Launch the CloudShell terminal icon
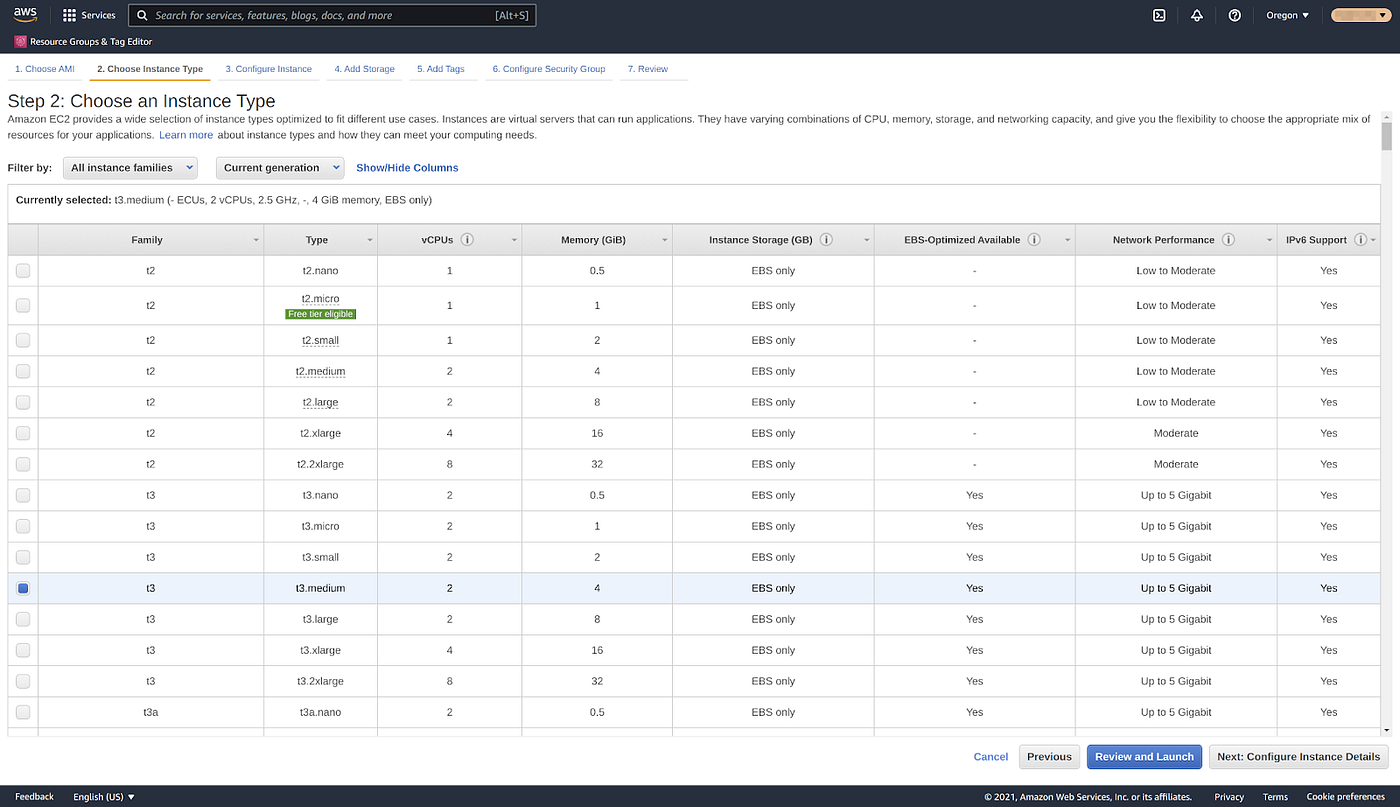Image resolution: width=1400 pixels, height=807 pixels. tap(1159, 15)
